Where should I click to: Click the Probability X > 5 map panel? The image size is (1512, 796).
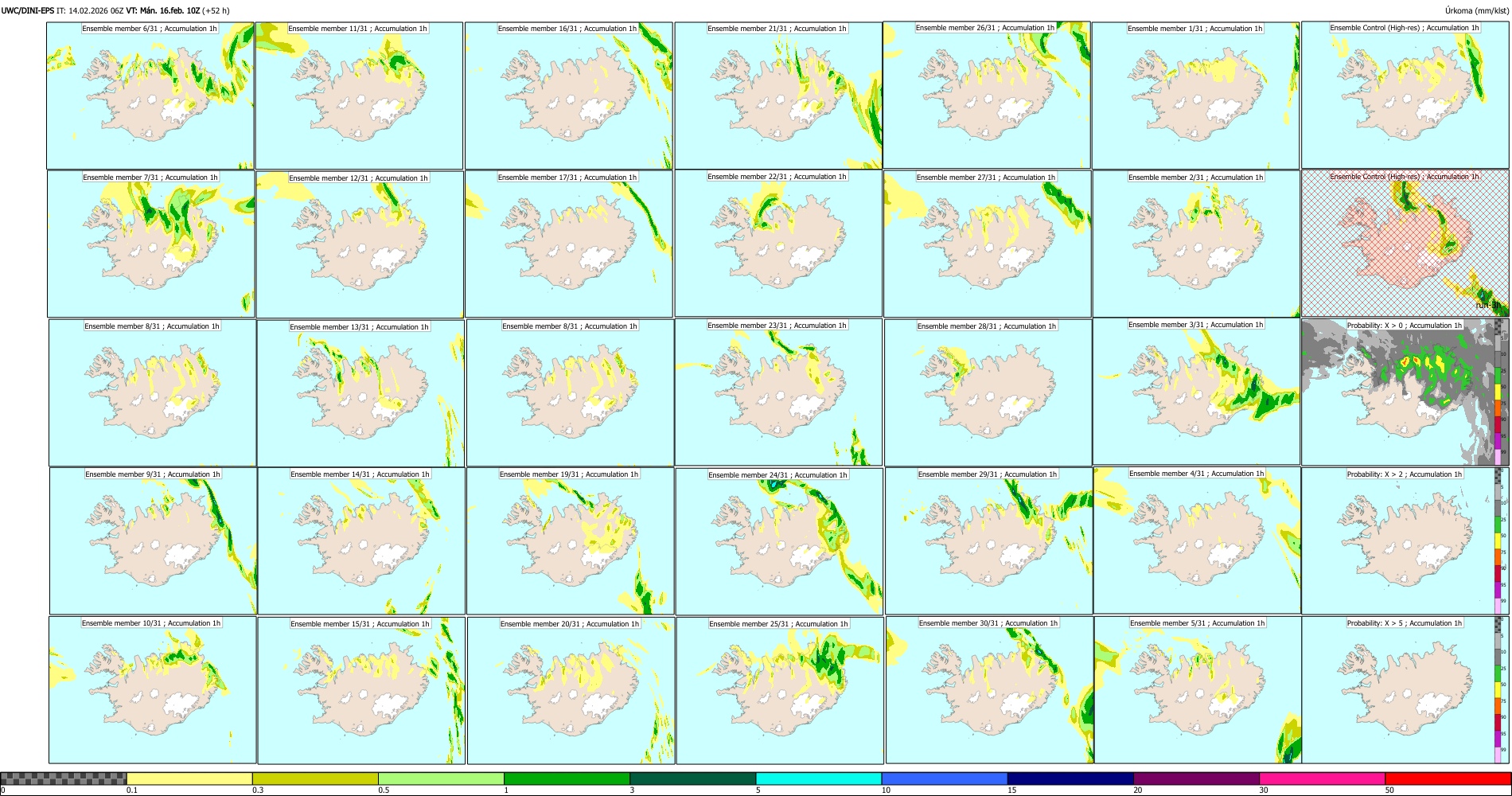(x=1405, y=689)
